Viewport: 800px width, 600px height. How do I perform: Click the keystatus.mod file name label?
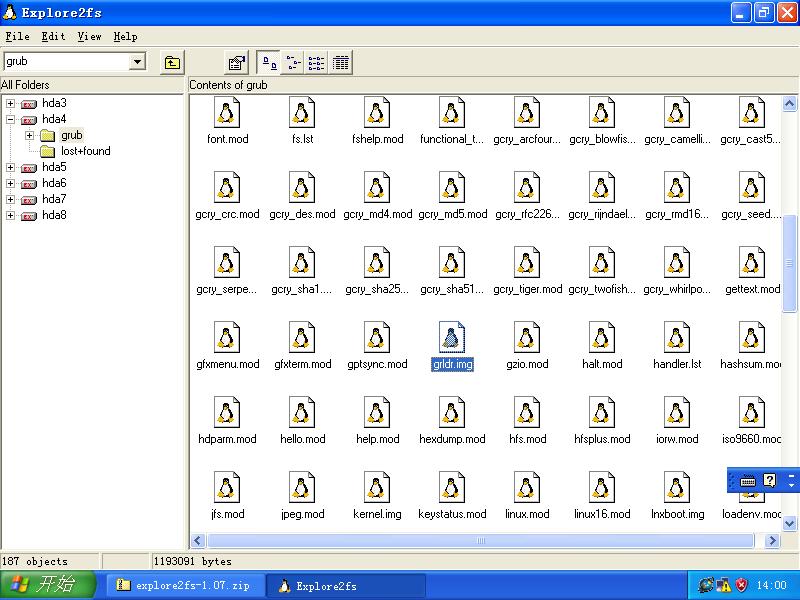click(x=452, y=514)
